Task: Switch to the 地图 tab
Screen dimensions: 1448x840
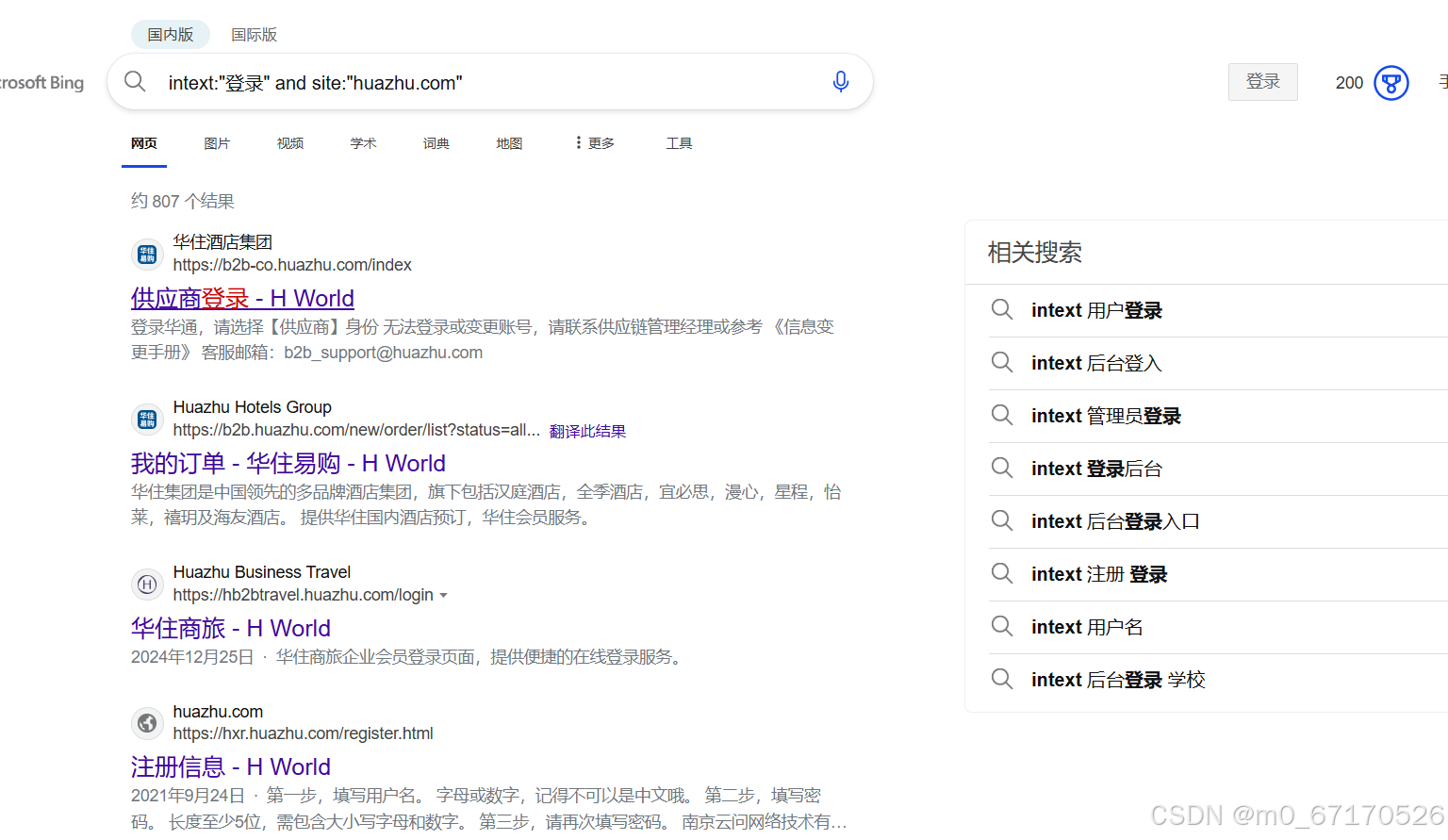Action: 509,143
